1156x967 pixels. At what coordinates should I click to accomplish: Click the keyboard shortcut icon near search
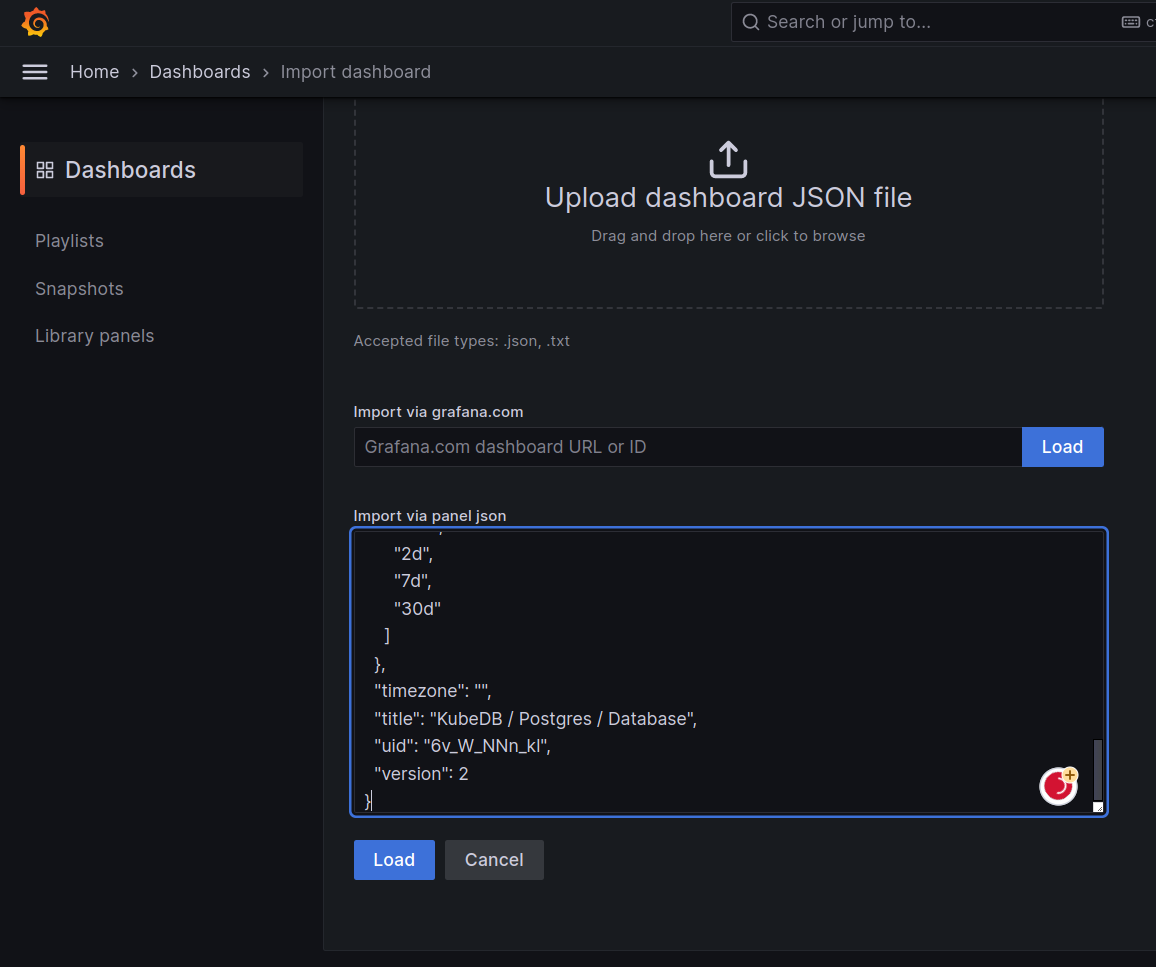1129,21
